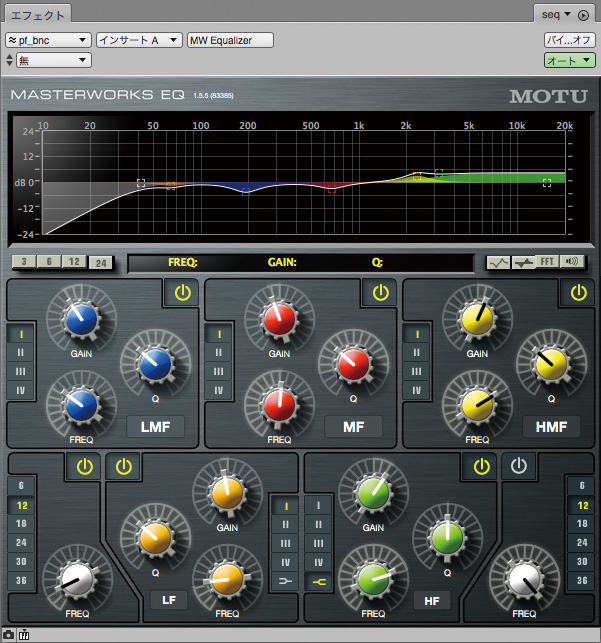Click the HMF yellow Q knob
Image resolution: width=601 pixels, height=643 pixels.
(551, 364)
